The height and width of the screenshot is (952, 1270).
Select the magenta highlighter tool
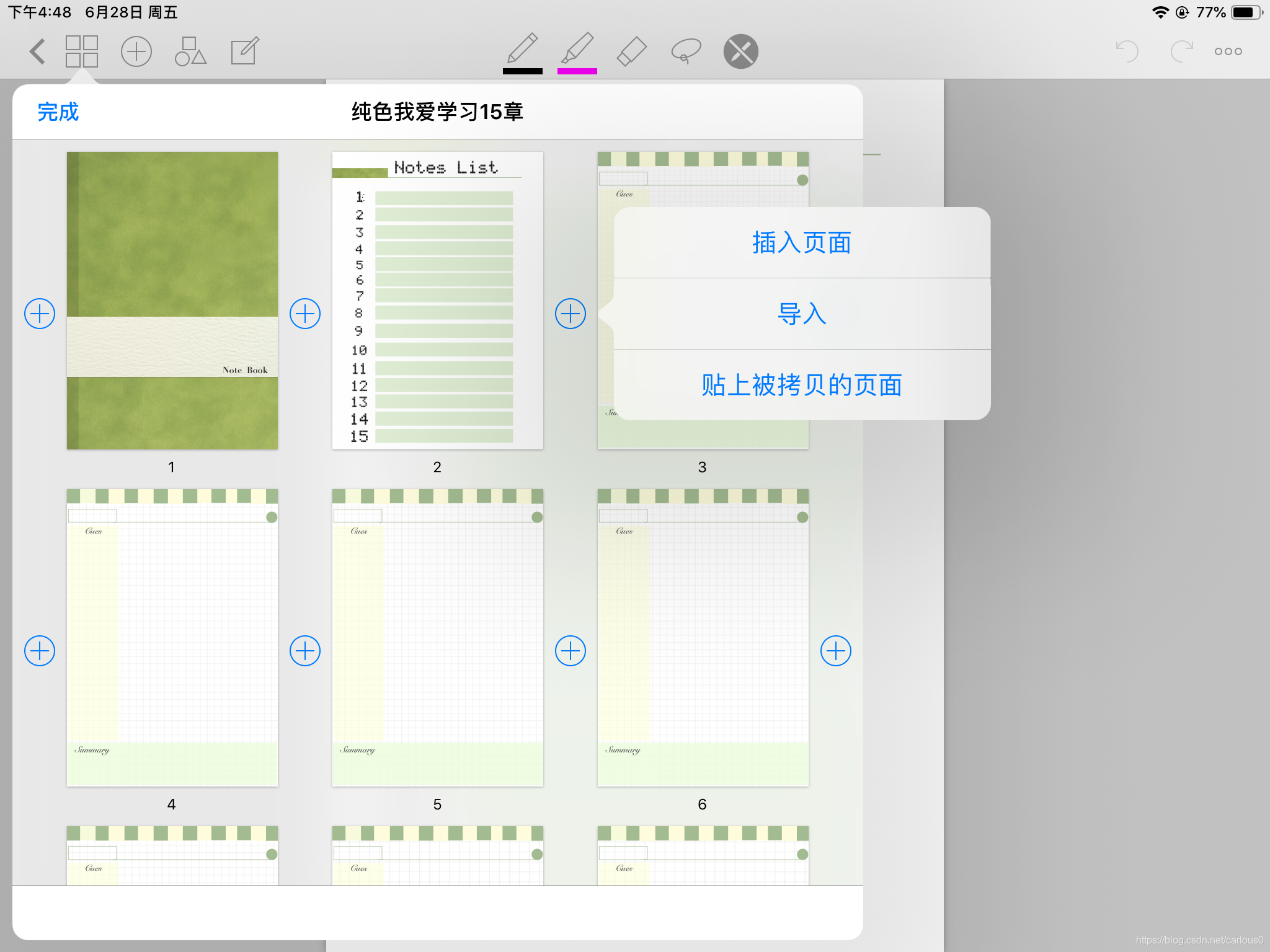[577, 53]
